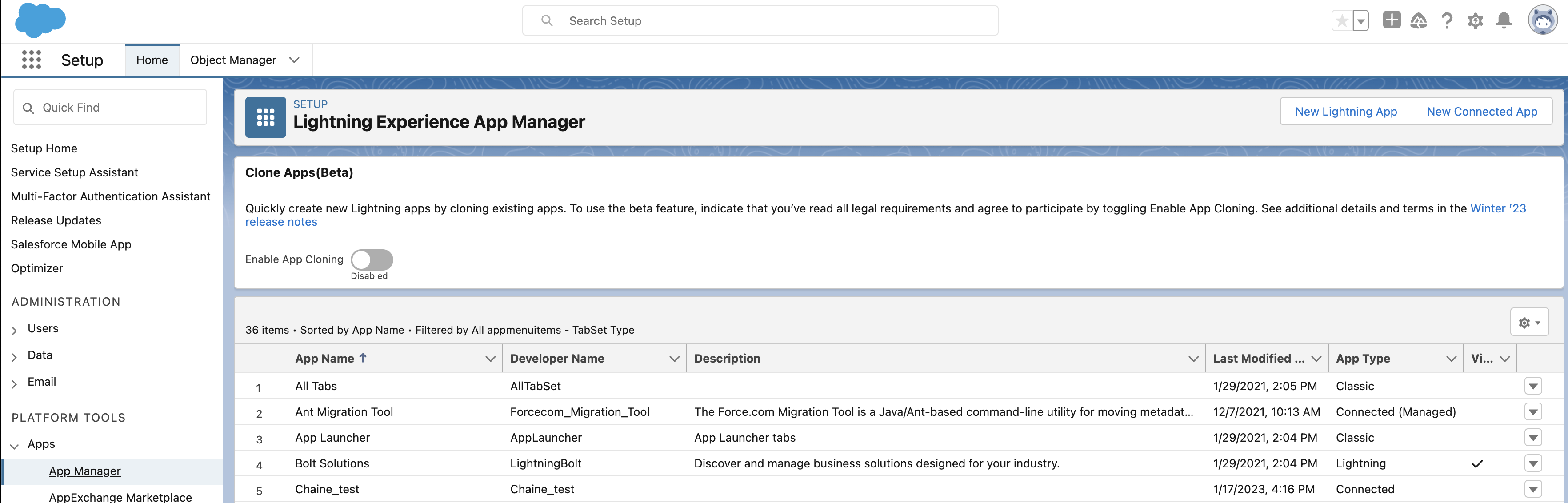
Task: Click the favorites star icon
Action: point(1342,21)
